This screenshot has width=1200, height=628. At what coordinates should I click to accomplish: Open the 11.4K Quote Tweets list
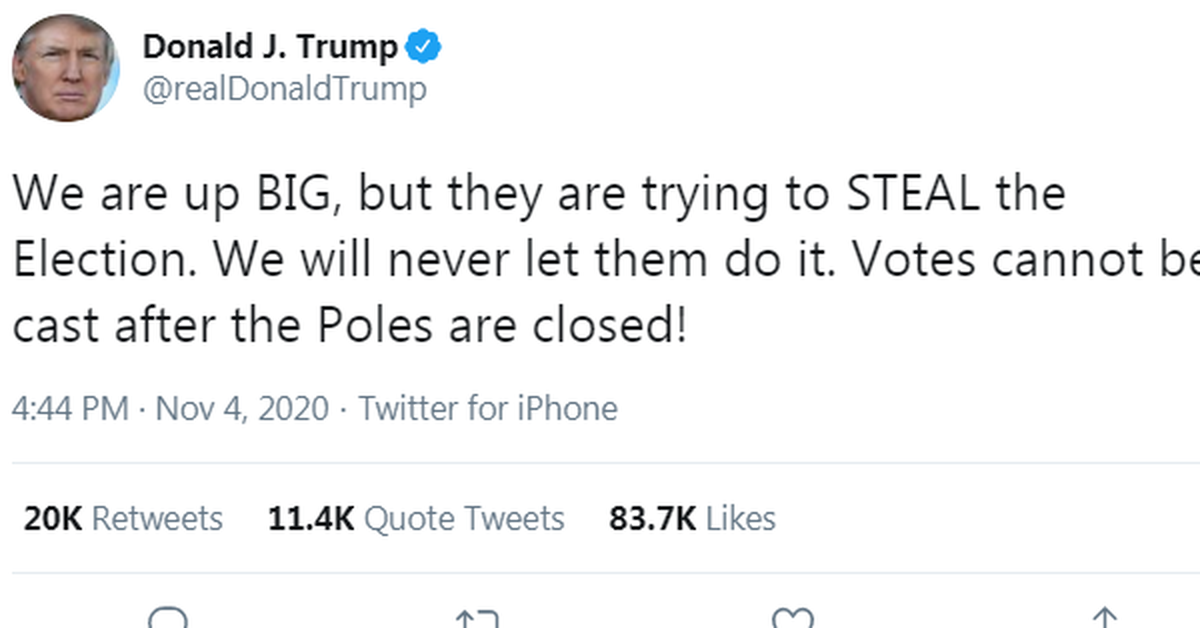click(416, 518)
